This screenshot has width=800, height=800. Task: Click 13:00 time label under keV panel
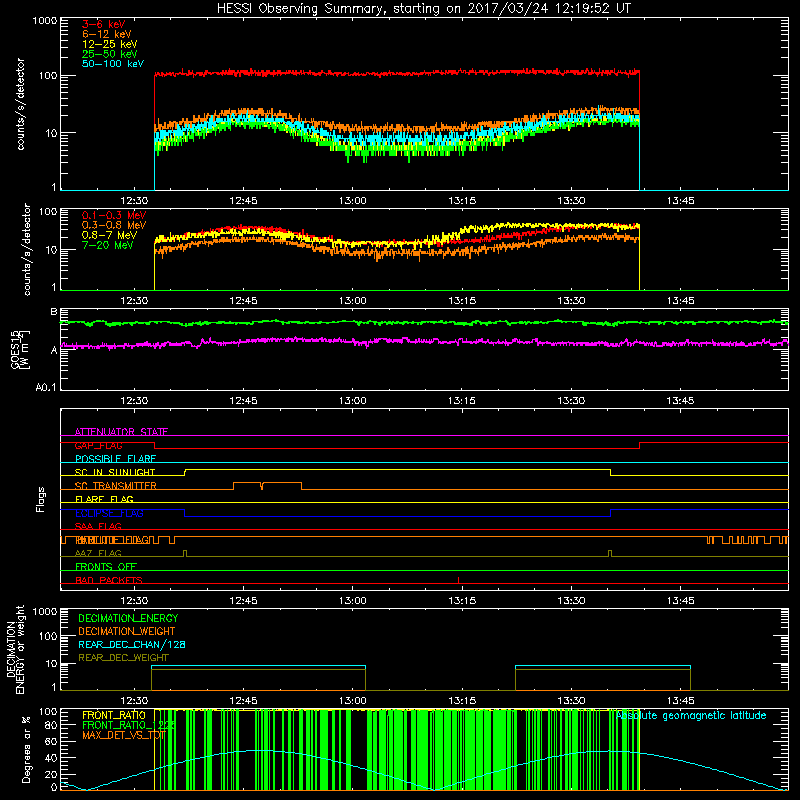[353, 201]
